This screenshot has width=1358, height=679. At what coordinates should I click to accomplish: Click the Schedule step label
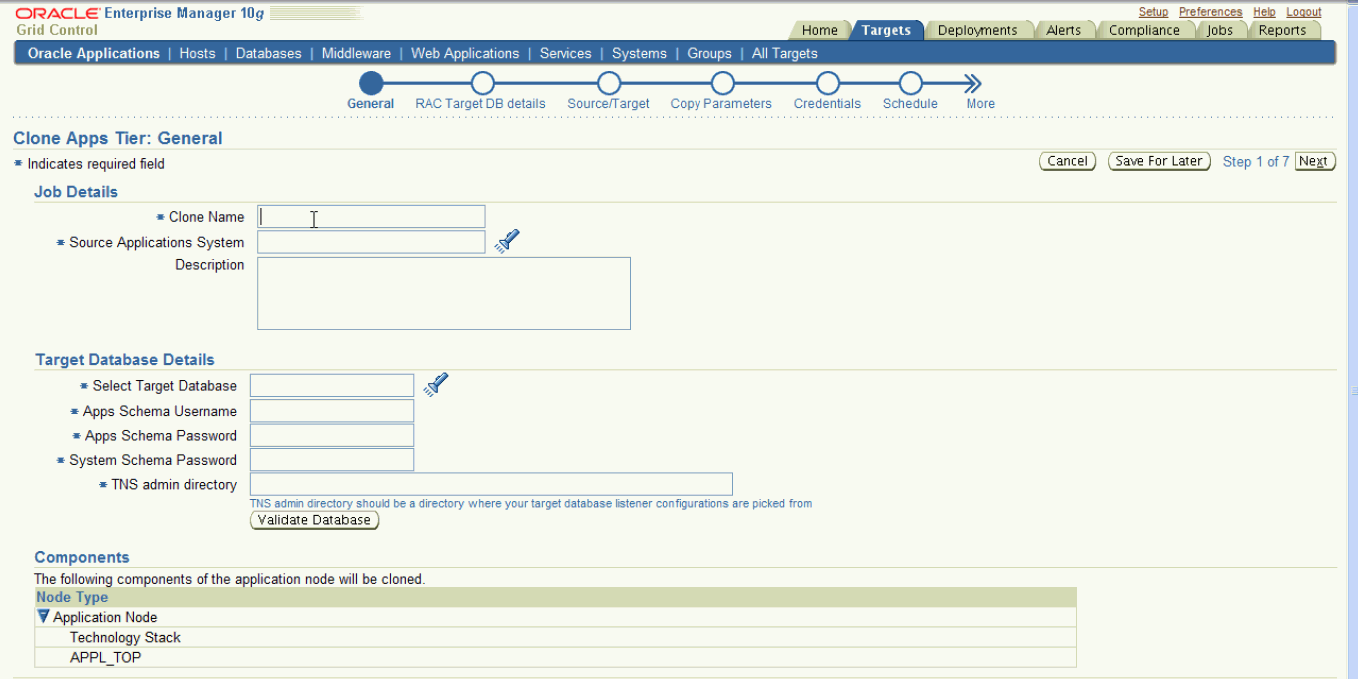pyautogui.click(x=910, y=103)
